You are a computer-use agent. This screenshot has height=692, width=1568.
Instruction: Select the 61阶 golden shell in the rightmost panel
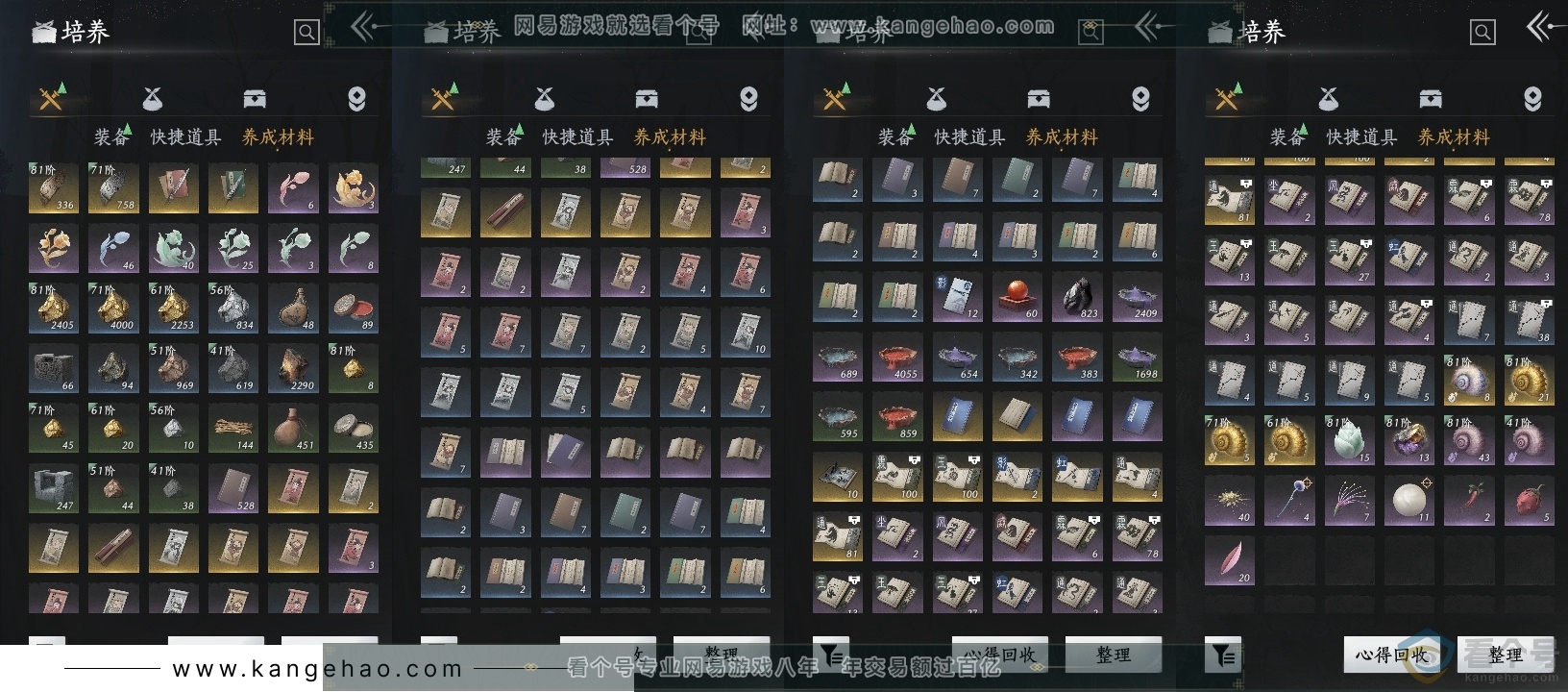(x=1289, y=440)
